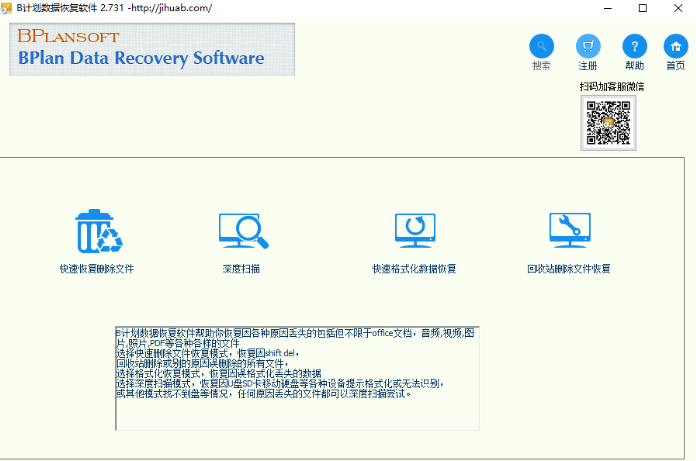This screenshot has height=461, width=696.
Task: Click the 深度扫描 label
Action: (x=241, y=269)
